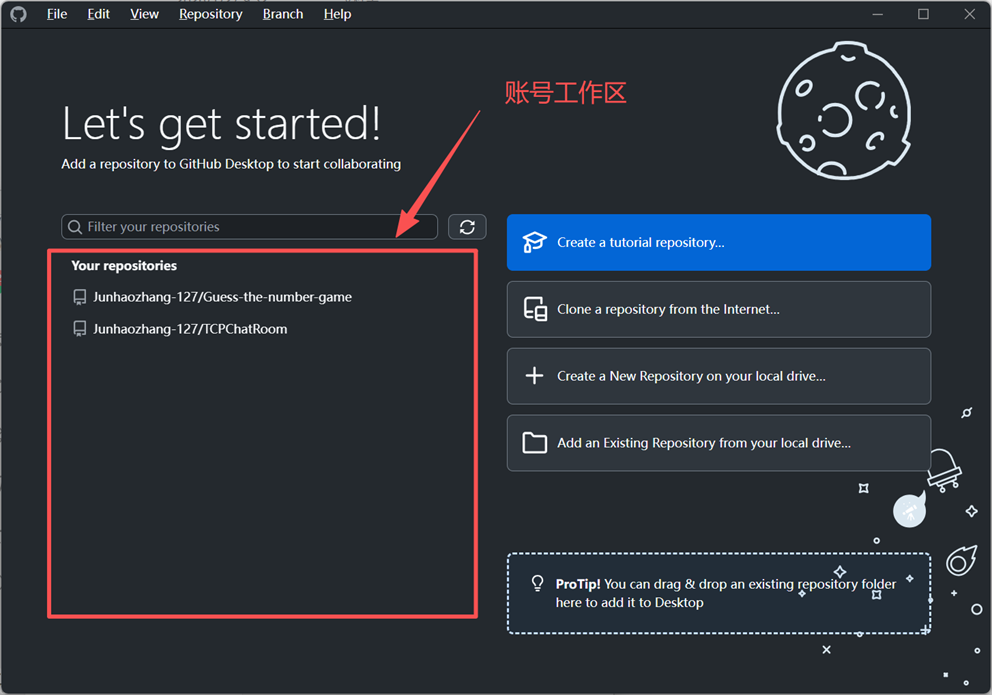This screenshot has height=695, width=992.
Task: Open the Edit menu
Action: point(98,14)
